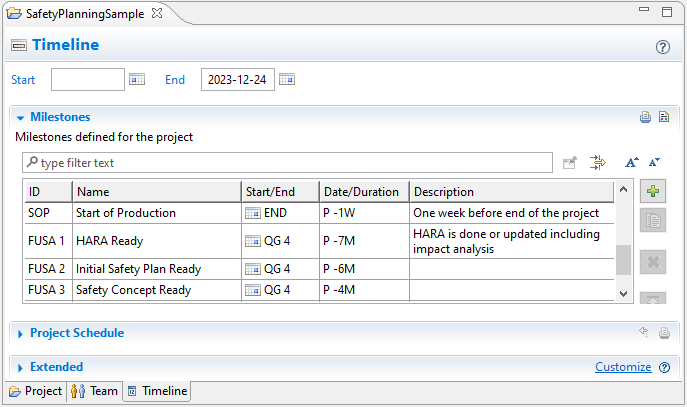687x407 pixels.
Task: Click the help icon next to Customize
Action: point(664,367)
